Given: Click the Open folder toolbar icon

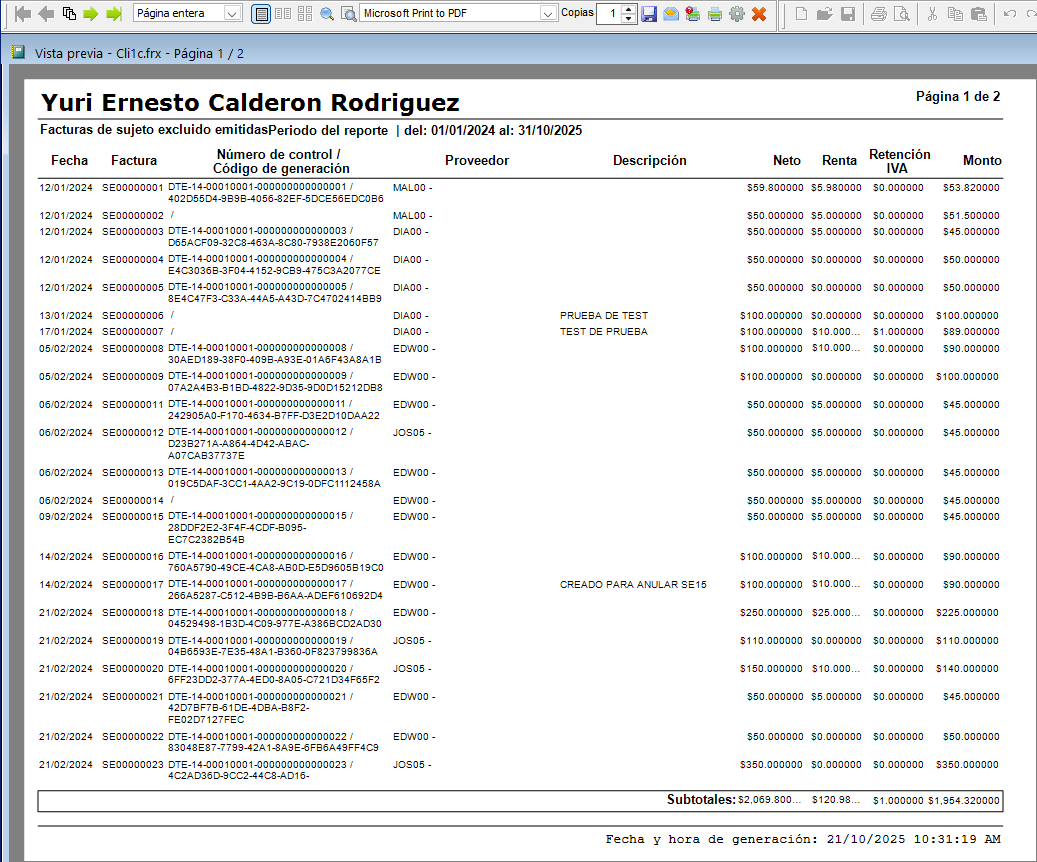Looking at the screenshot, I should tap(824, 13).
